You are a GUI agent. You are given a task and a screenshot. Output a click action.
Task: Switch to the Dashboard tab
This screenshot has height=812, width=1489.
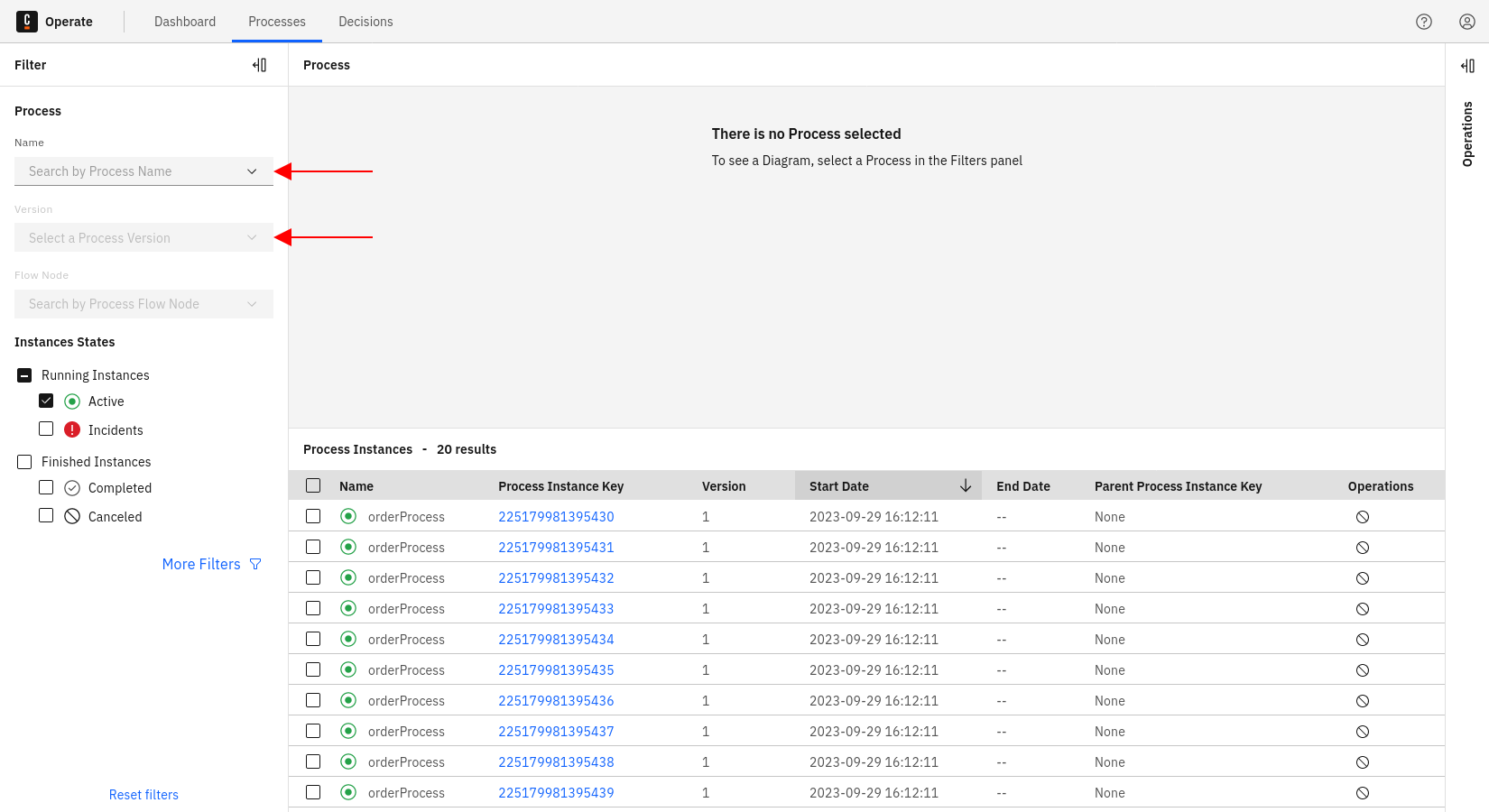pyautogui.click(x=185, y=22)
